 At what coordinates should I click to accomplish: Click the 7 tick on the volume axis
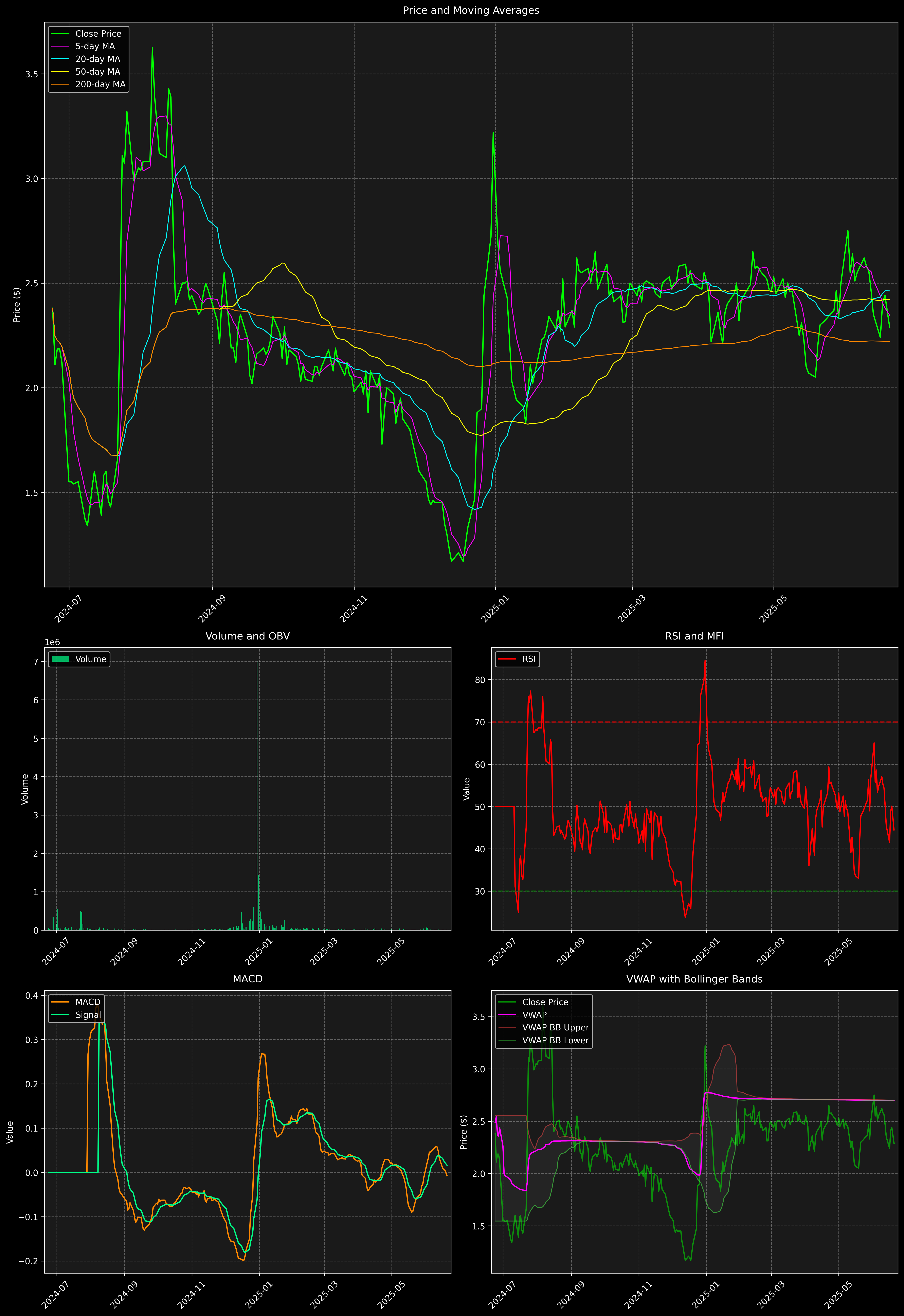36,662
